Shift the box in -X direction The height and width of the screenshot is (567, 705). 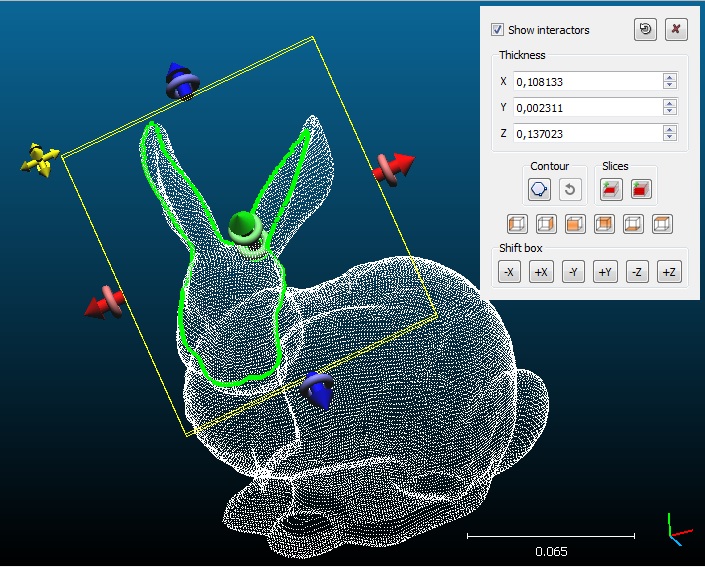[x=509, y=272]
